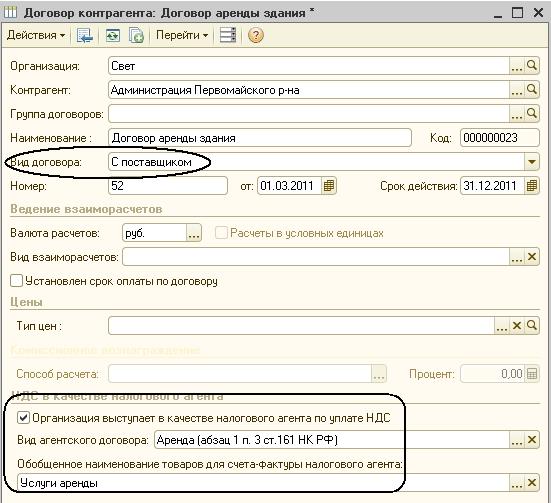Click the find-in-list toolbar icon
Image resolution: width=551 pixels, height=503 pixels.
click(x=85, y=36)
